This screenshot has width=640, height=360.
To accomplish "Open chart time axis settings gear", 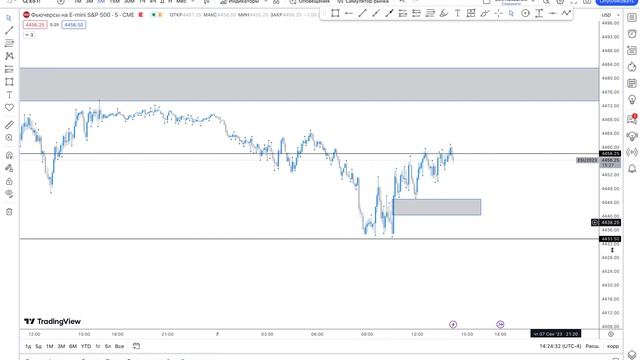I will point(611,334).
